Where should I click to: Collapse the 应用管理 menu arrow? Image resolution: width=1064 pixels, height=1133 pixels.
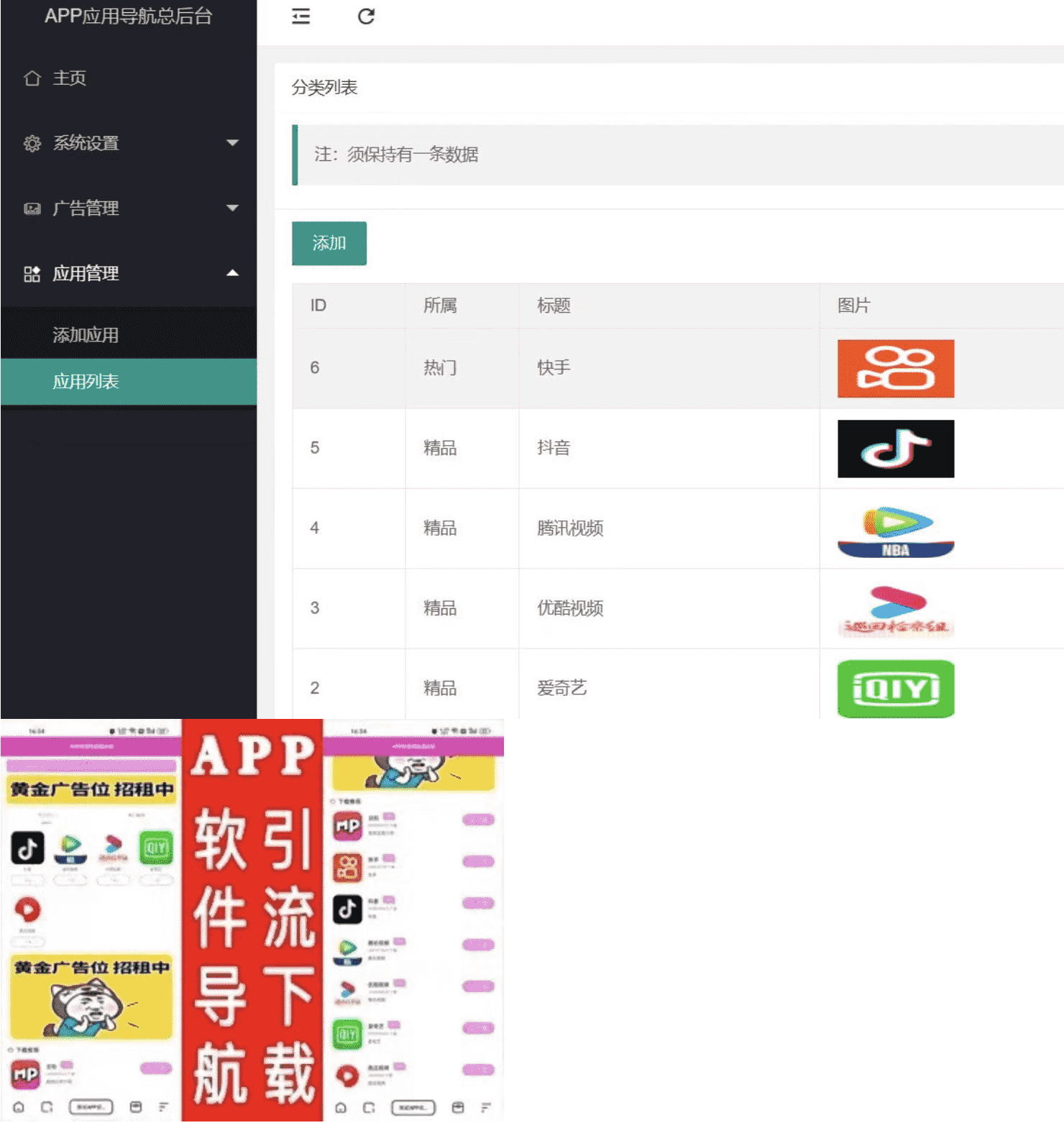click(232, 272)
